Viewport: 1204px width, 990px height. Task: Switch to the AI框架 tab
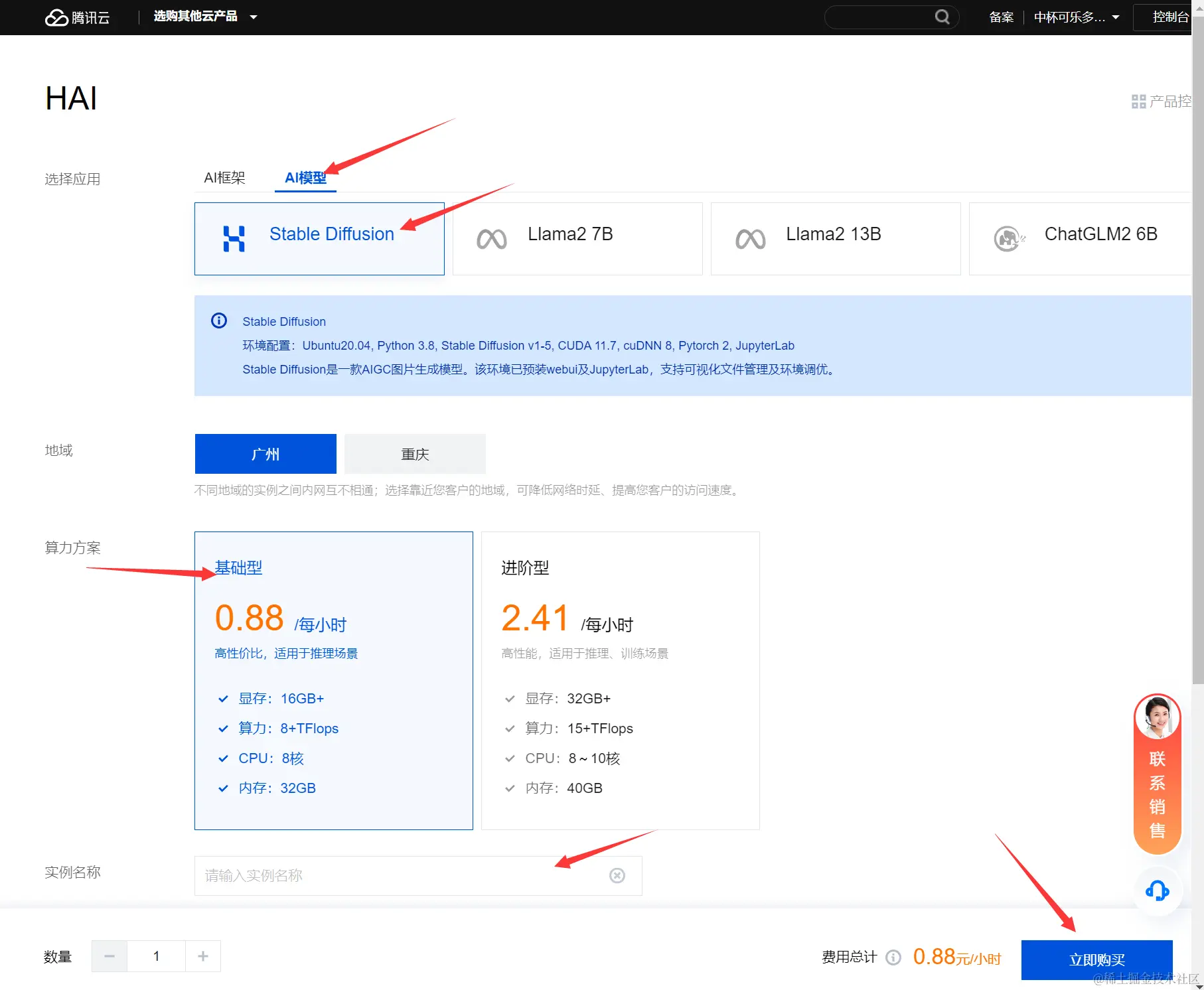tap(224, 178)
